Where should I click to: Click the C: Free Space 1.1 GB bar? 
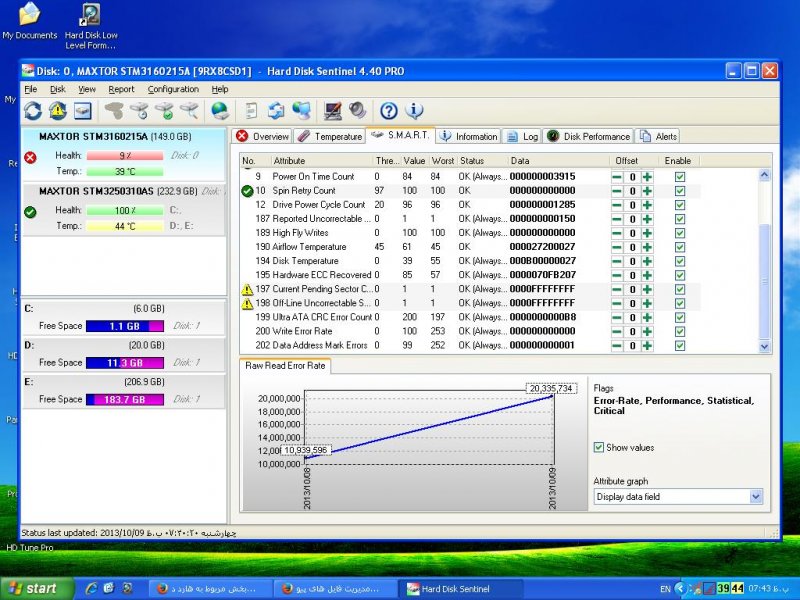pos(125,326)
